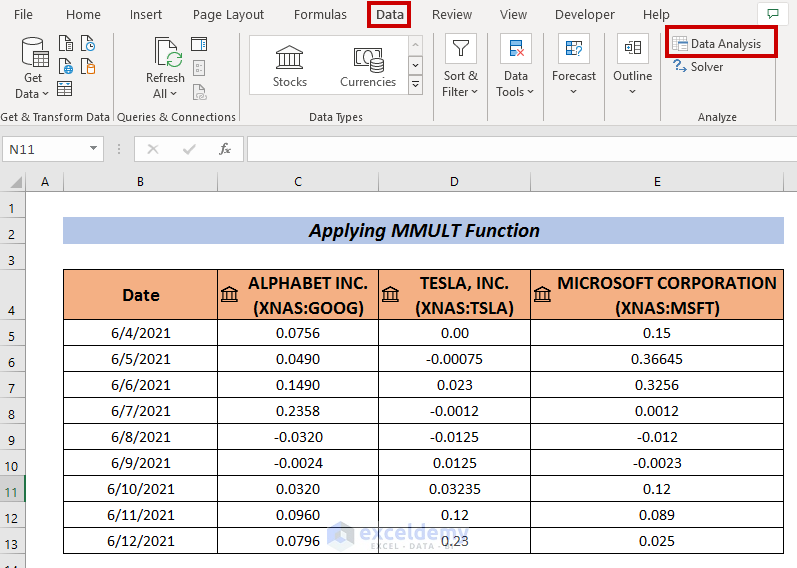Image resolution: width=797 pixels, height=568 pixels.
Task: Click the Select All corner triangle
Action: [x=15, y=182]
